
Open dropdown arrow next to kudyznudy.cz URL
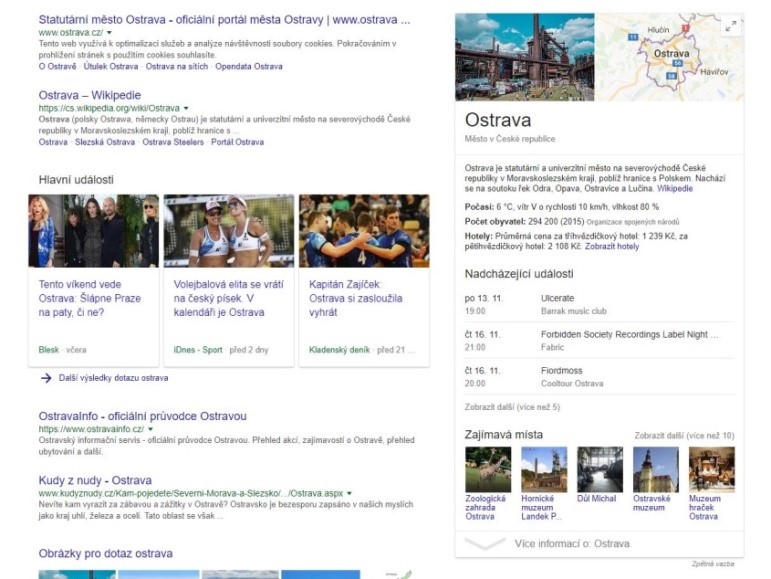[x=349, y=493]
